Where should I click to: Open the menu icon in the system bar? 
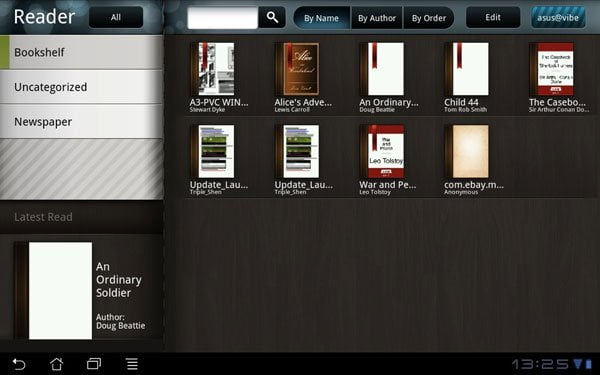[132, 364]
